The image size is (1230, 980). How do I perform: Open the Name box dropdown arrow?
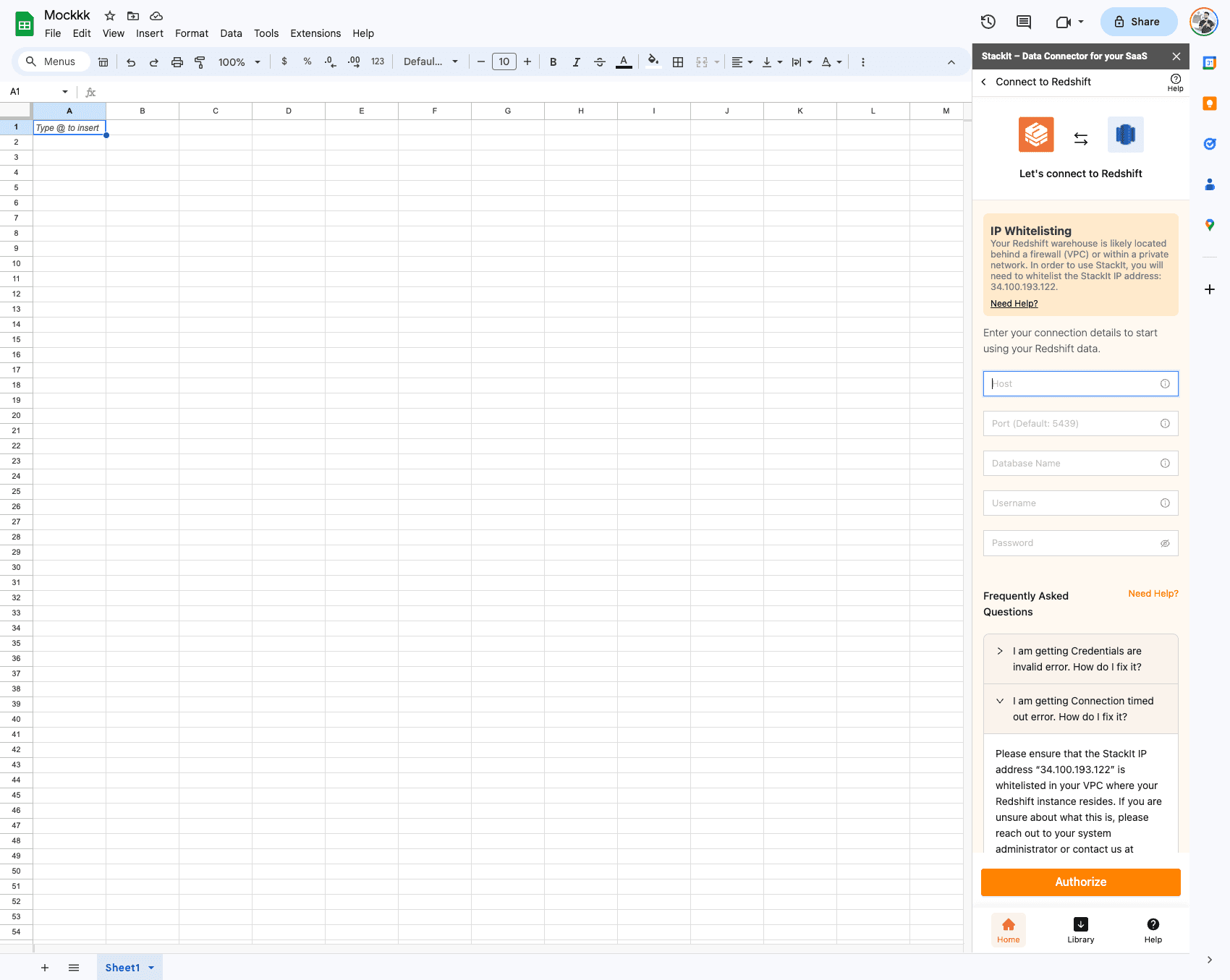pyautogui.click(x=65, y=92)
